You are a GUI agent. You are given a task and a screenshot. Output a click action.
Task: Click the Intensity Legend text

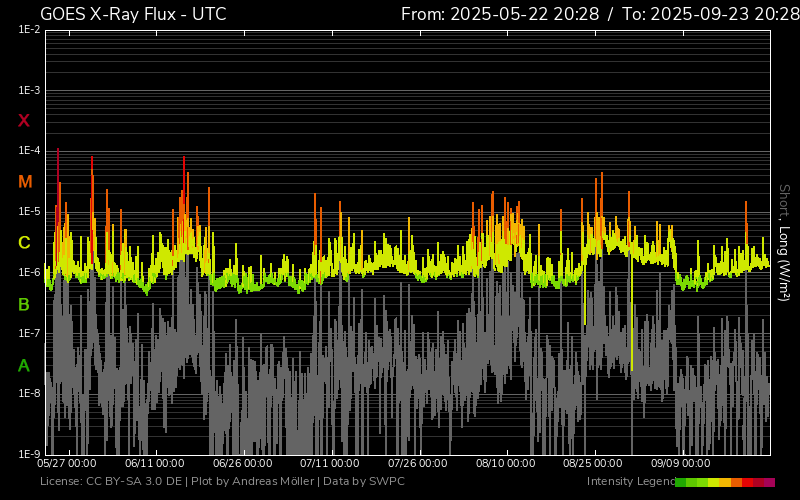tap(630, 481)
